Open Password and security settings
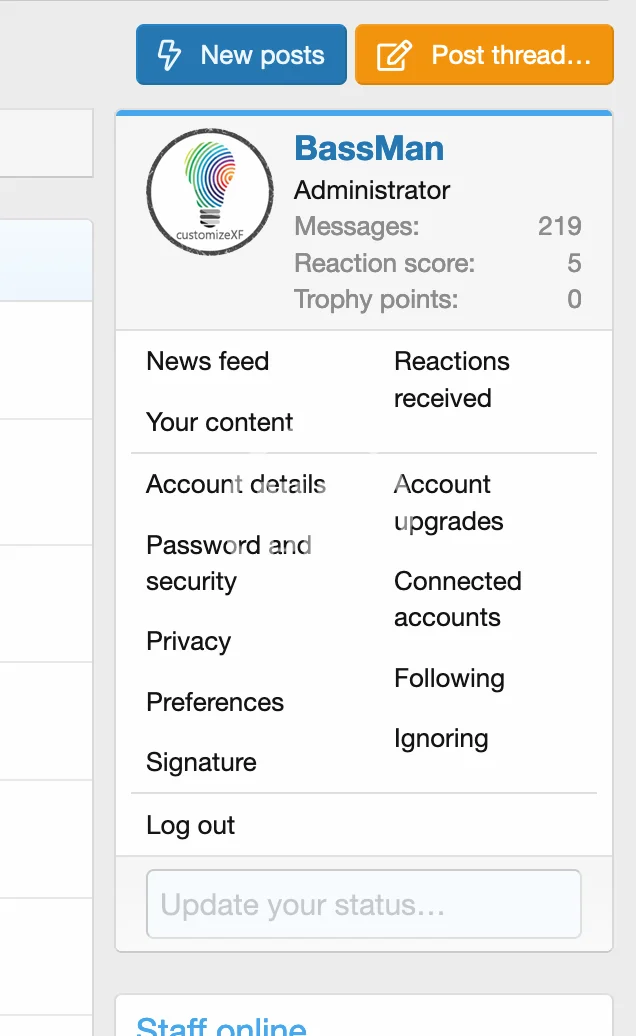Viewport: 636px width, 1036px height. (229, 563)
